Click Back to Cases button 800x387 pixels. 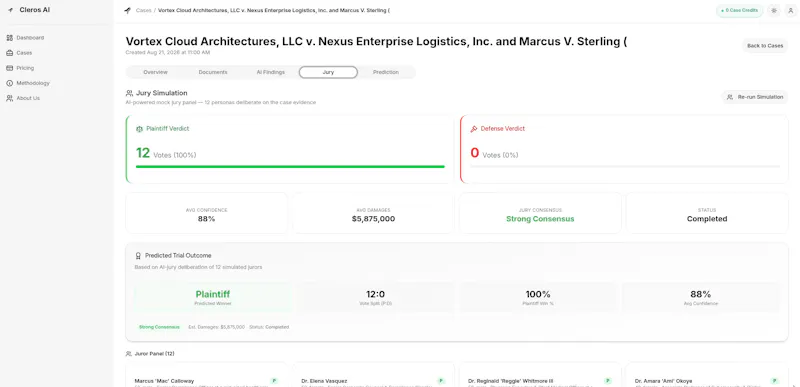(x=765, y=45)
